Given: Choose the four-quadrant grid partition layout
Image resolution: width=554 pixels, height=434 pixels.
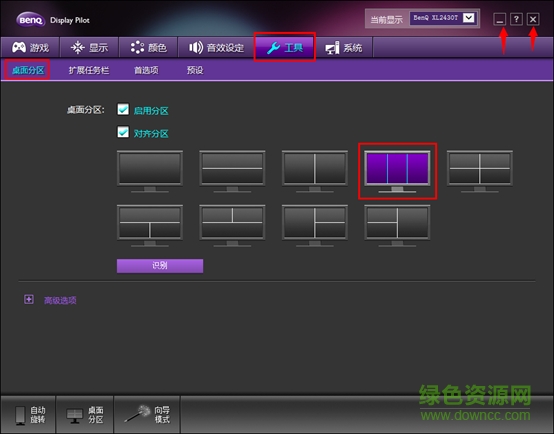Looking at the screenshot, I should tap(480, 171).
